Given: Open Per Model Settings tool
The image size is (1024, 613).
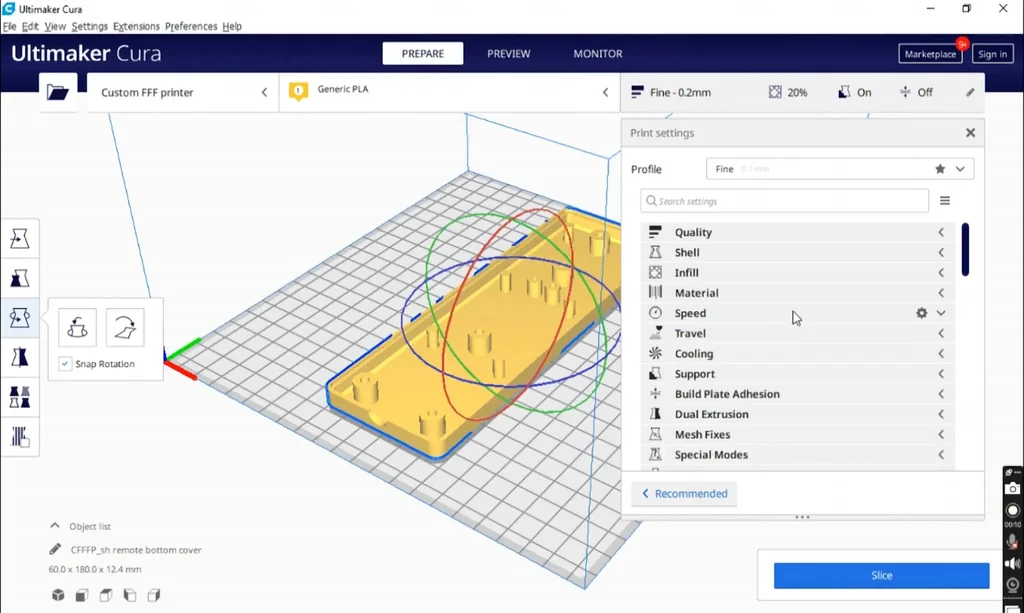Looking at the screenshot, I should tap(20, 397).
